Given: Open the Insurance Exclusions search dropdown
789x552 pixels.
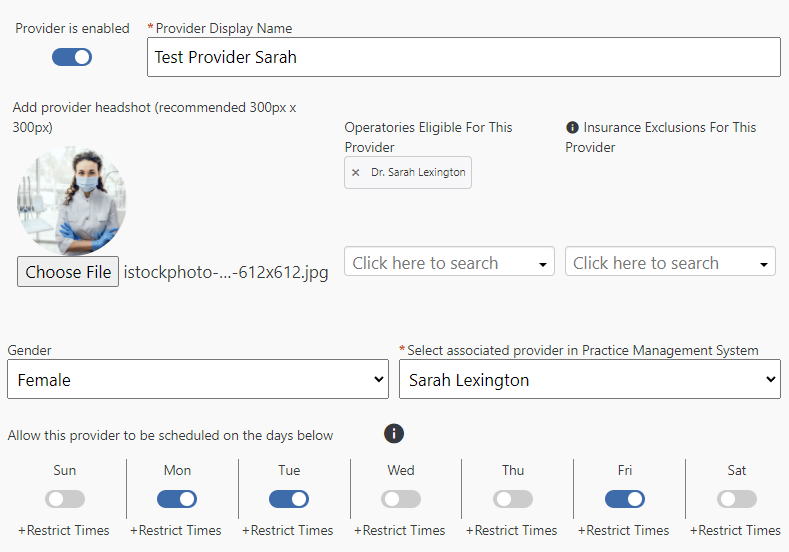Looking at the screenshot, I should click(x=670, y=261).
